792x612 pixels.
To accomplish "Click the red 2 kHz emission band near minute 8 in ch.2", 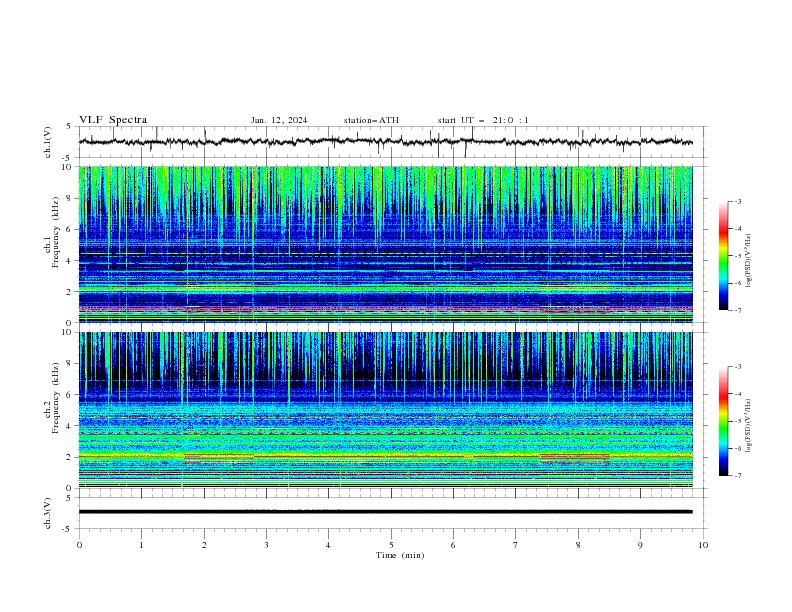I will pos(575,457).
